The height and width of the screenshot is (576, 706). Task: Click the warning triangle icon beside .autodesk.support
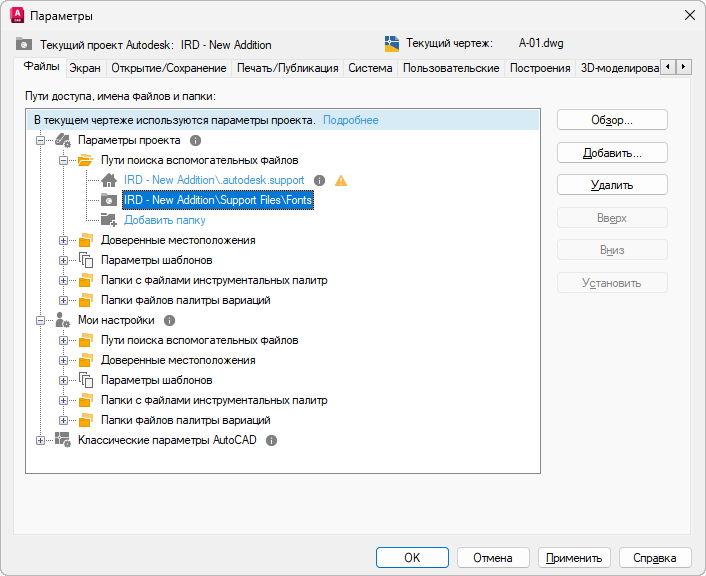click(341, 181)
